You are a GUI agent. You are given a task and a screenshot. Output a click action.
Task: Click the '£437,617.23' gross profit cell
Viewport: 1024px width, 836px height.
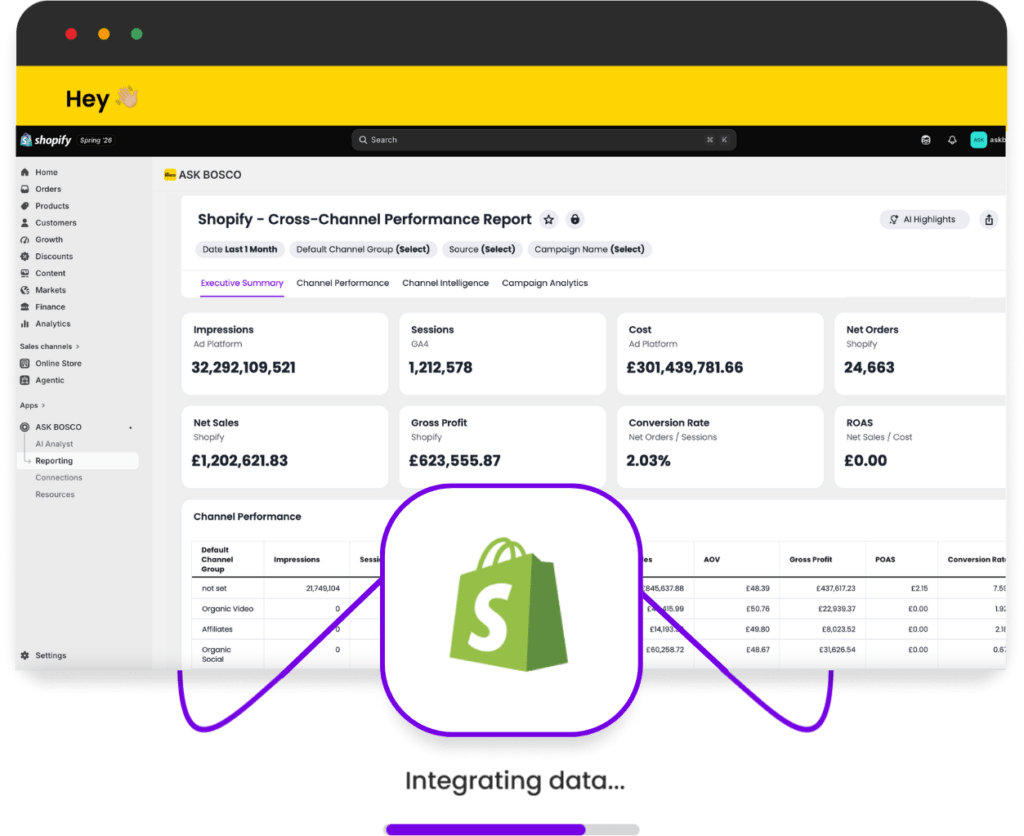(x=835, y=588)
